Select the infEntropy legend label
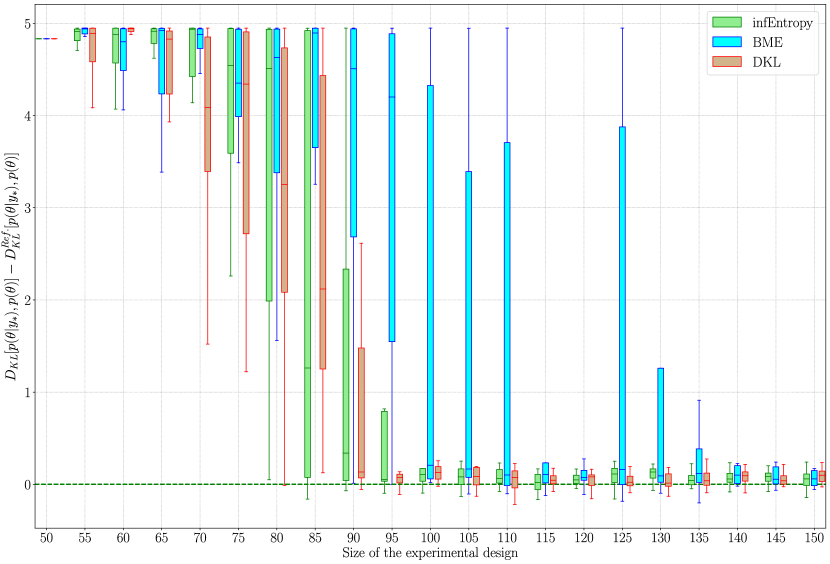Image resolution: width=830 pixels, height=564 pixels. tap(782, 23)
